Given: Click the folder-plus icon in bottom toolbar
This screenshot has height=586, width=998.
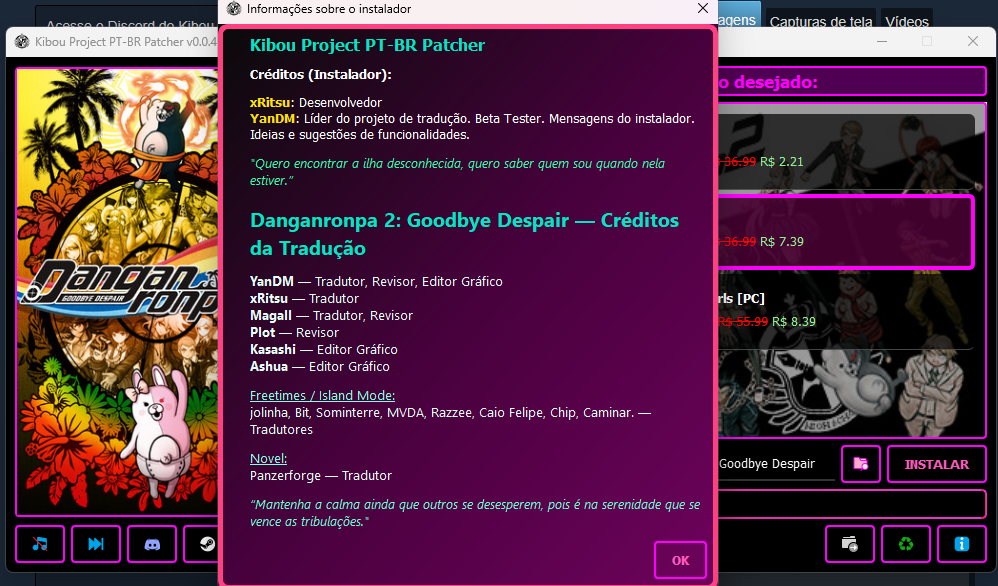Looking at the screenshot, I should 850,544.
